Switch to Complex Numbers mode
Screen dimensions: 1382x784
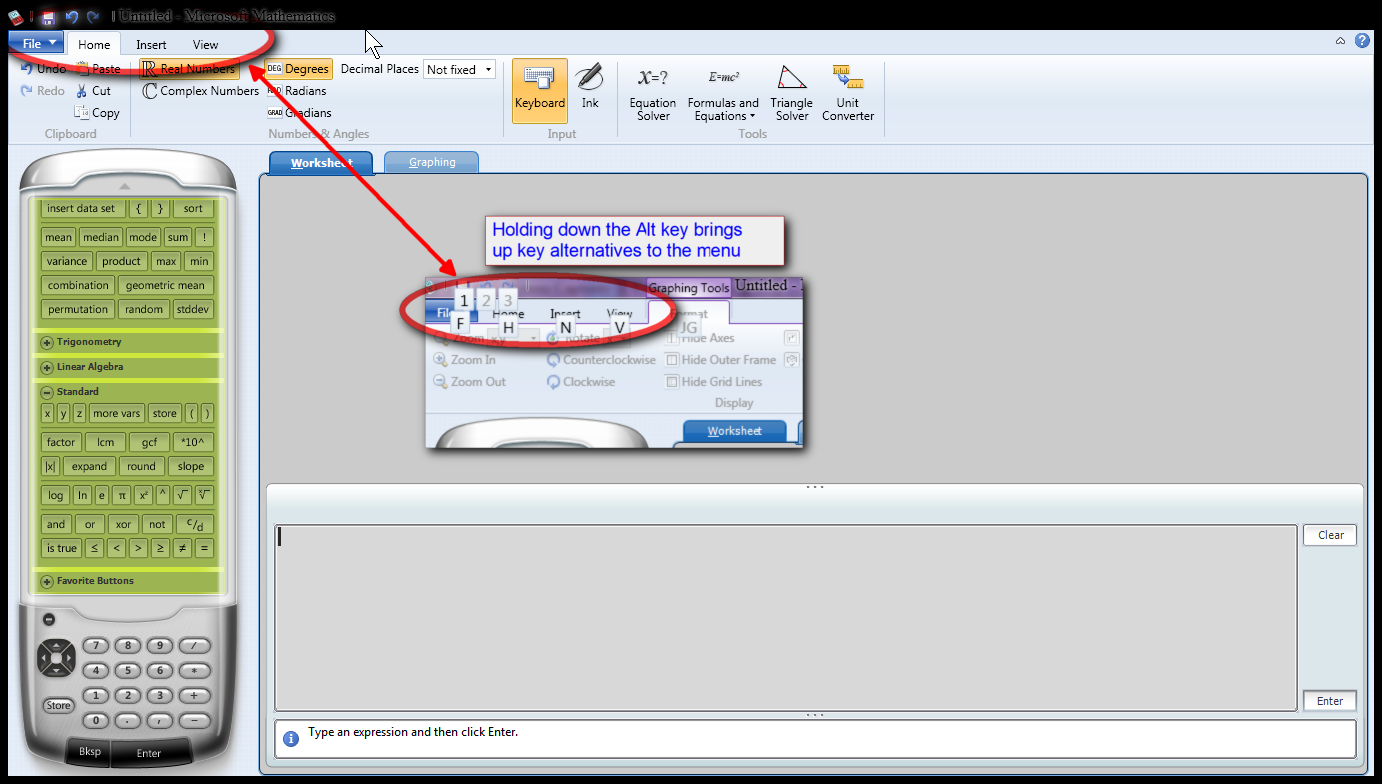point(200,91)
